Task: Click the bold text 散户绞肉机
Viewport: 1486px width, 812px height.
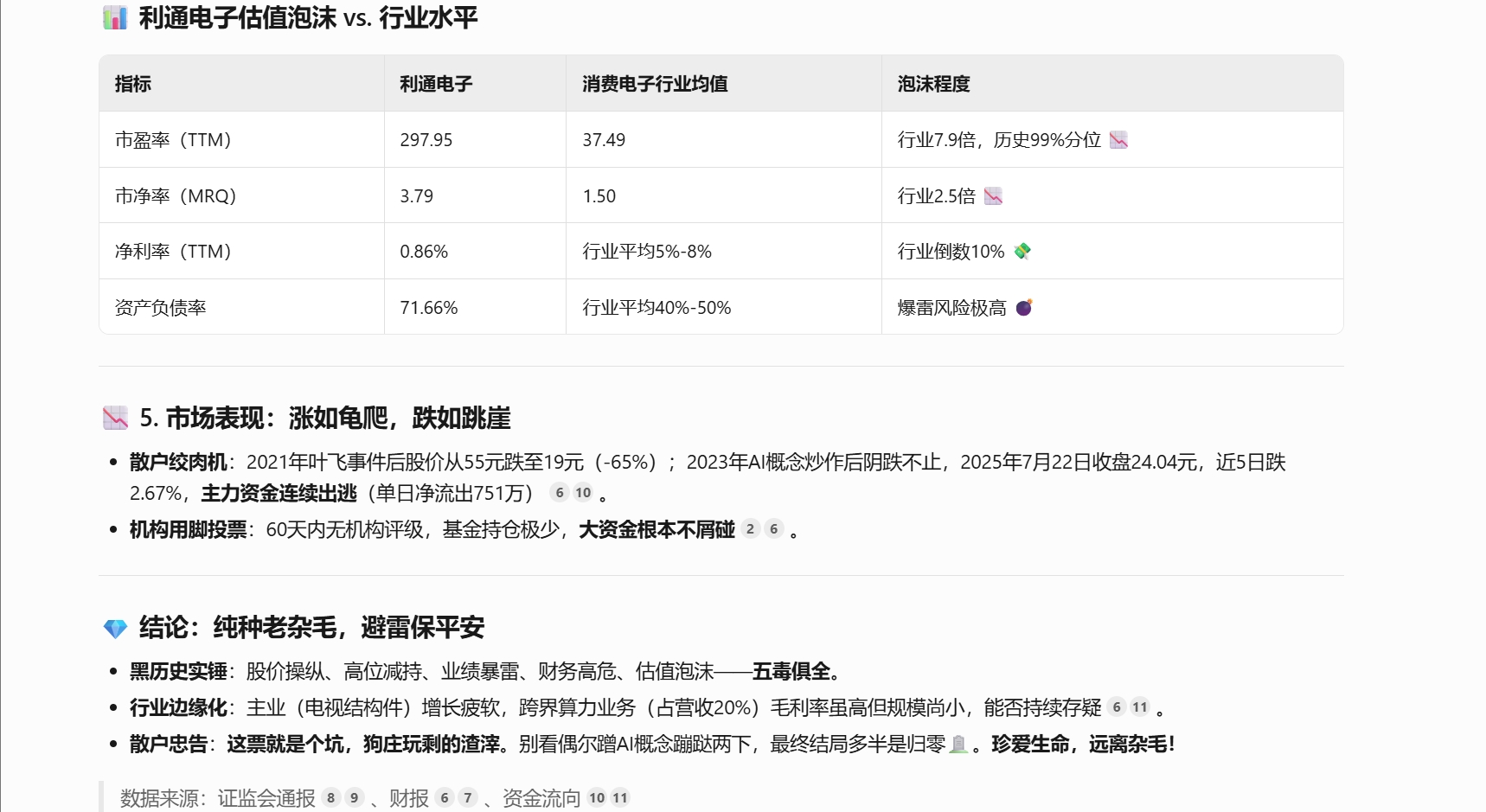Action: [178, 463]
